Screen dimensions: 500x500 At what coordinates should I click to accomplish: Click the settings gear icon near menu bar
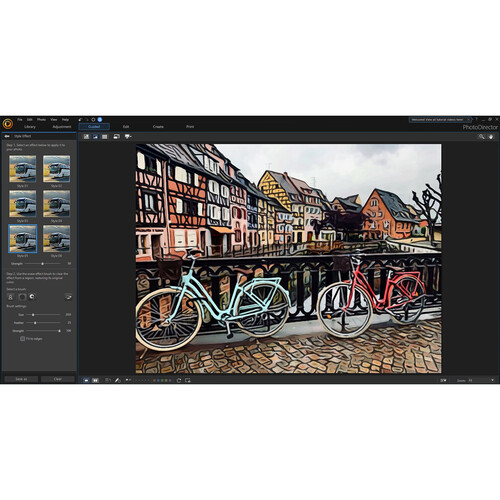[x=93, y=119]
